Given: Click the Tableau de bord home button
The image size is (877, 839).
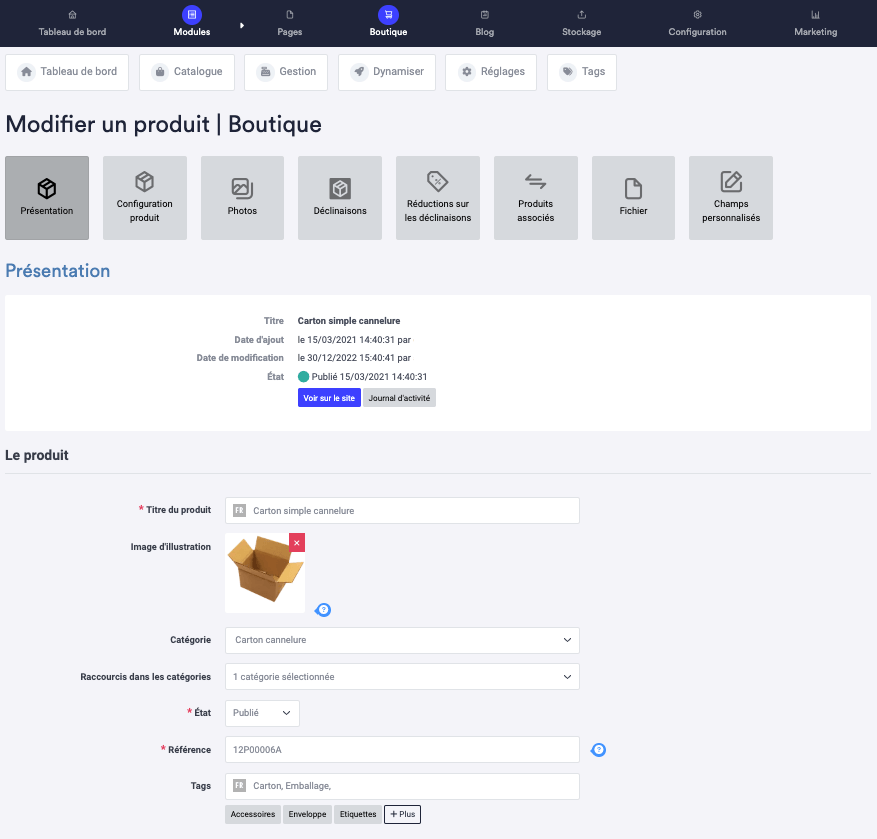Looking at the screenshot, I should point(67,72).
